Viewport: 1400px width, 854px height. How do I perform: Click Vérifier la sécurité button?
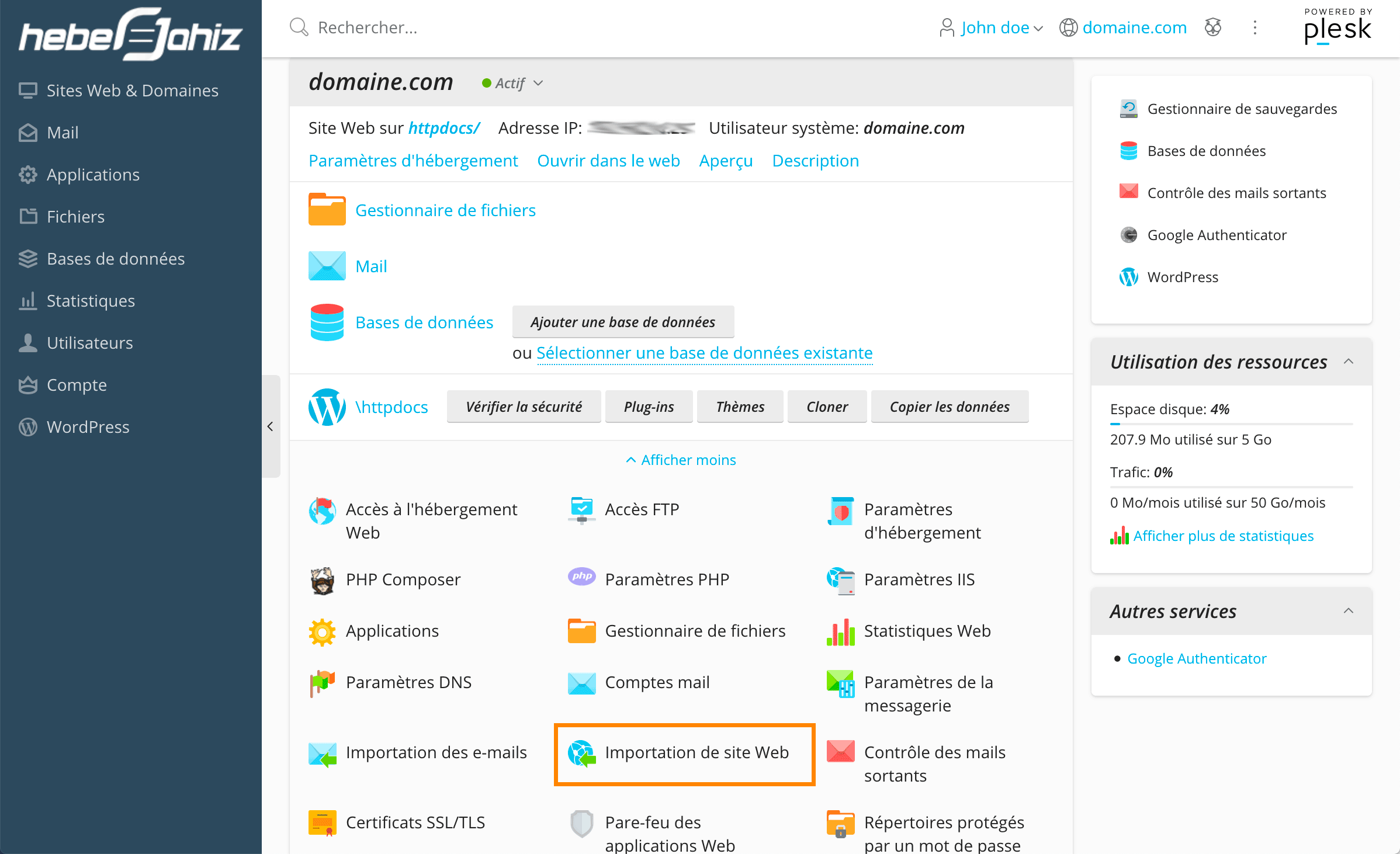click(524, 406)
